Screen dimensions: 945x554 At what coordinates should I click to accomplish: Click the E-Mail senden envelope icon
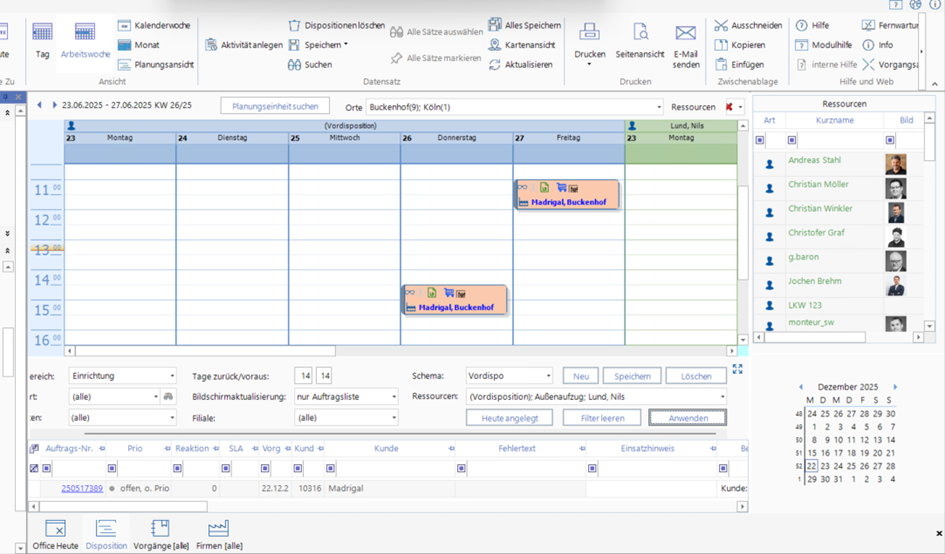pos(685,33)
